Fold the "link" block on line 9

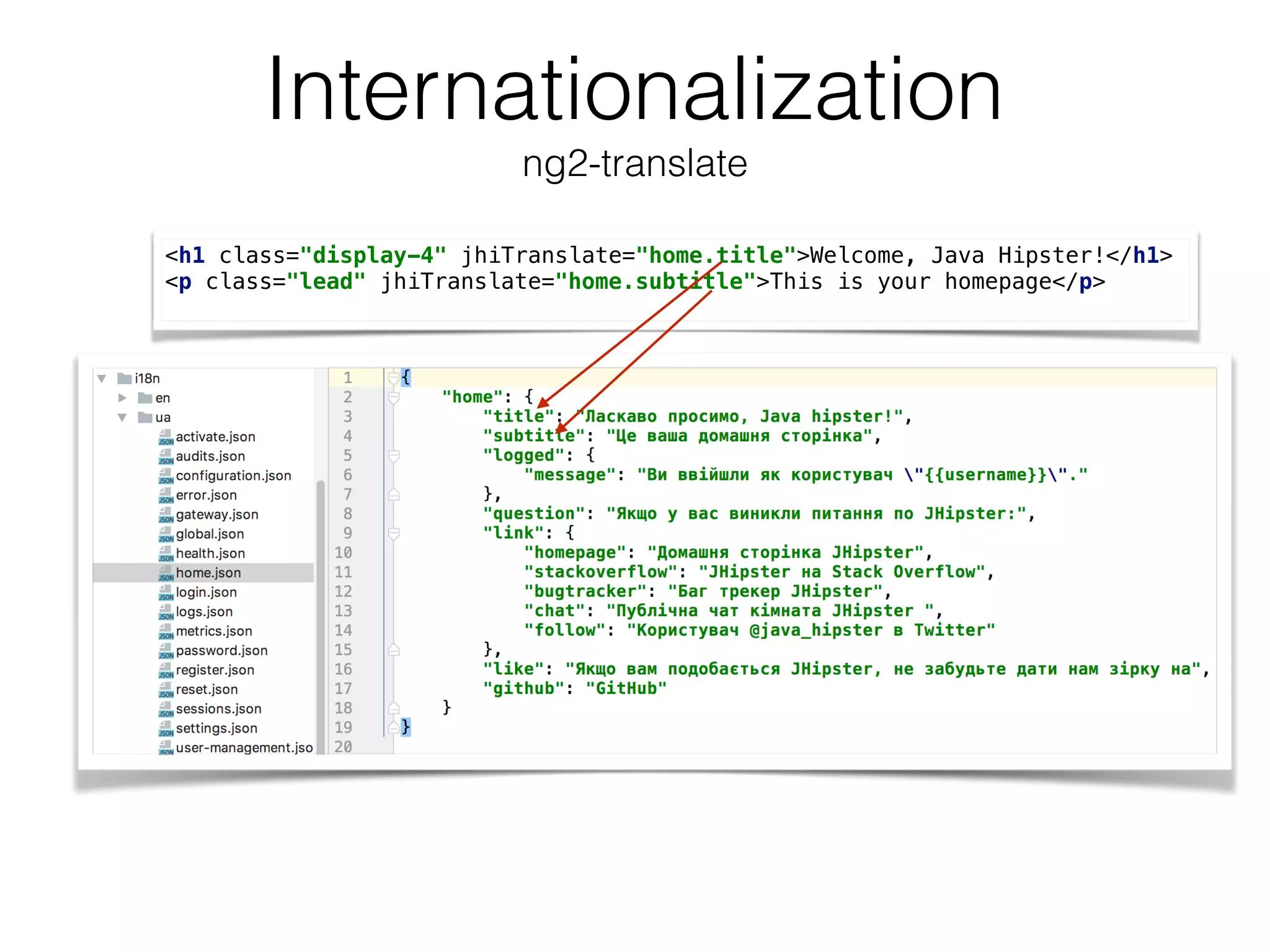click(x=394, y=533)
